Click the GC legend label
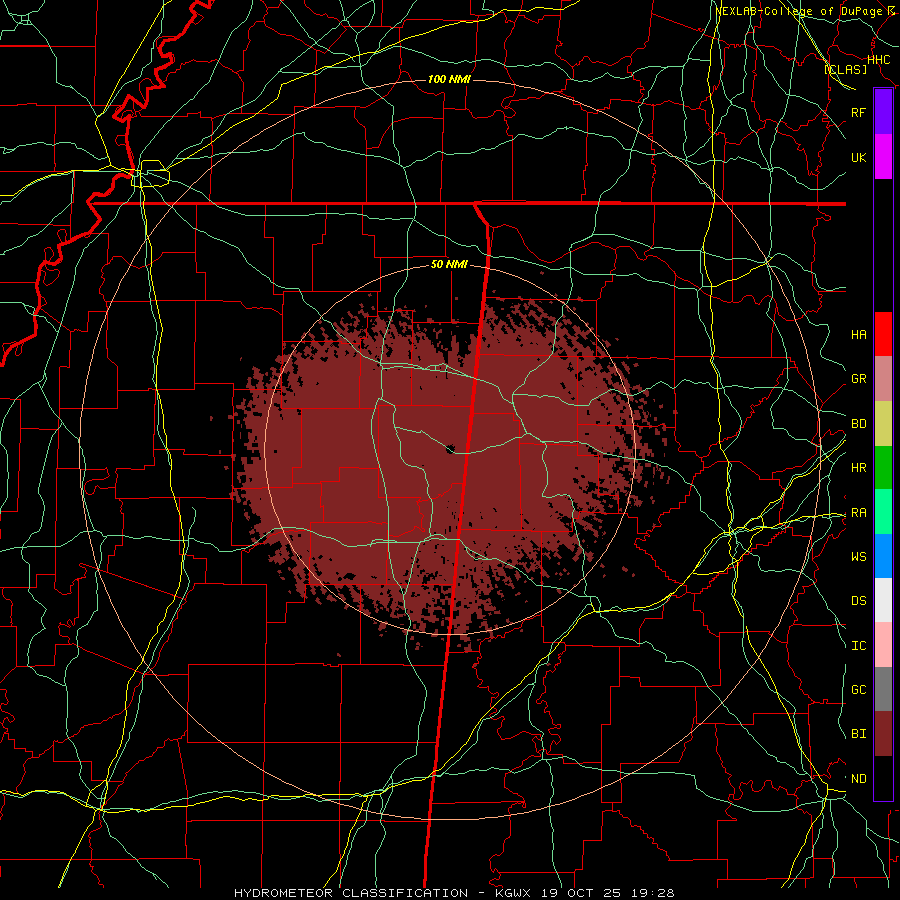Image resolution: width=900 pixels, height=900 pixels. 858,689
